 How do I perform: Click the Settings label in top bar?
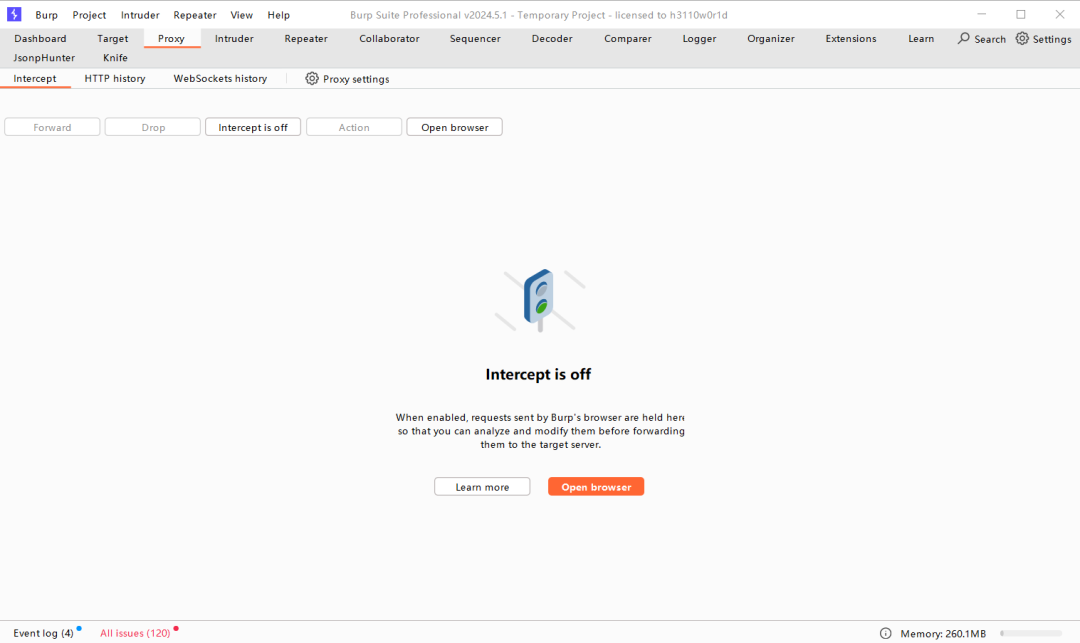(x=1052, y=39)
